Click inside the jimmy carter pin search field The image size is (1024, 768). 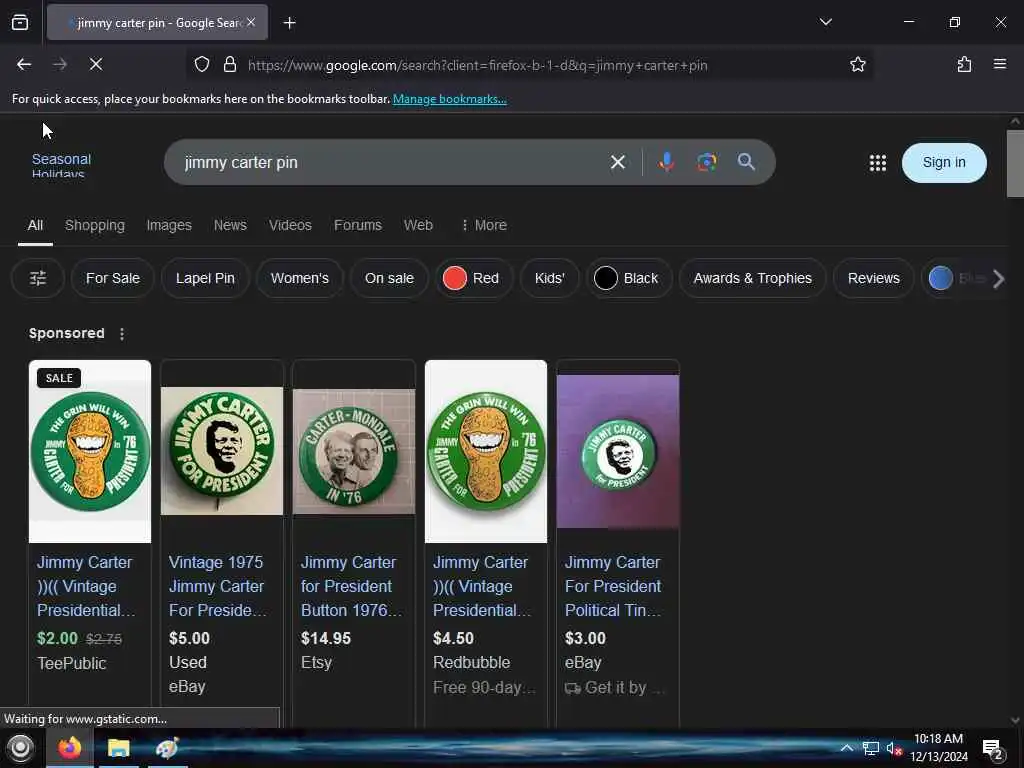(x=392, y=162)
